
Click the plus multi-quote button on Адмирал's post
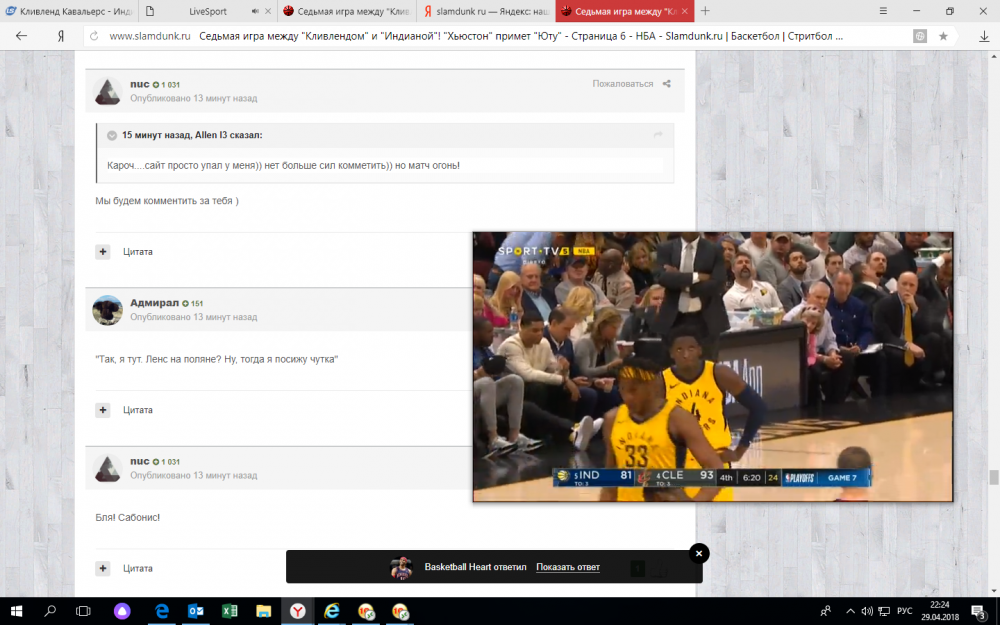point(103,410)
